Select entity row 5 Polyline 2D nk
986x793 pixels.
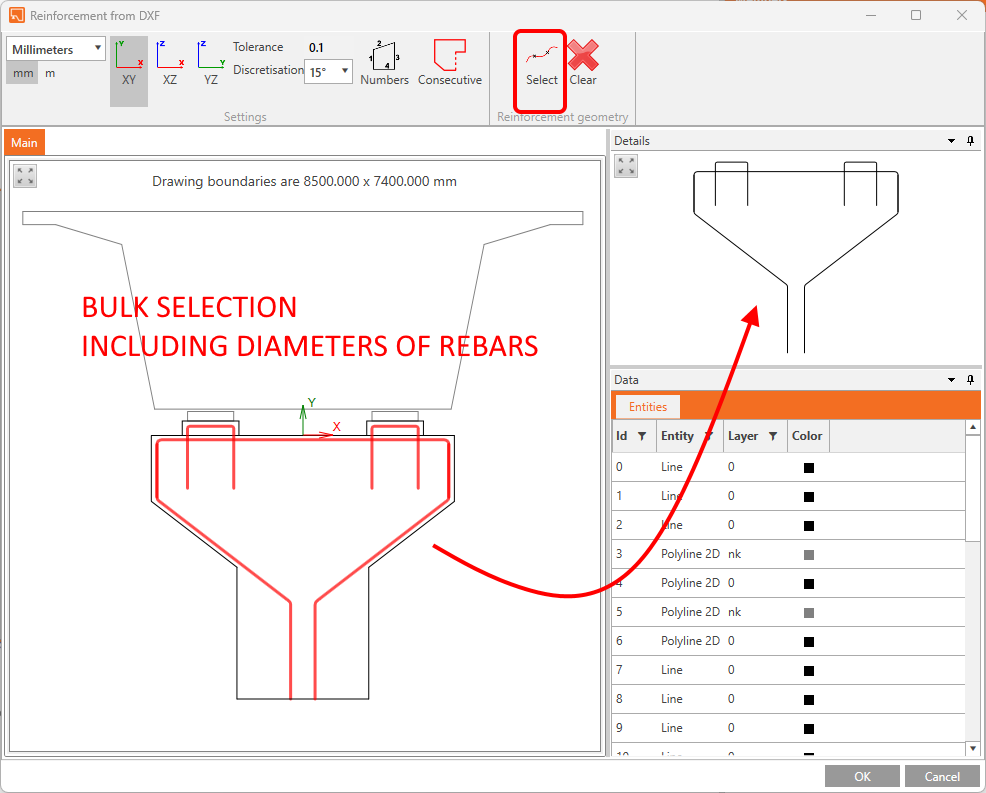789,612
